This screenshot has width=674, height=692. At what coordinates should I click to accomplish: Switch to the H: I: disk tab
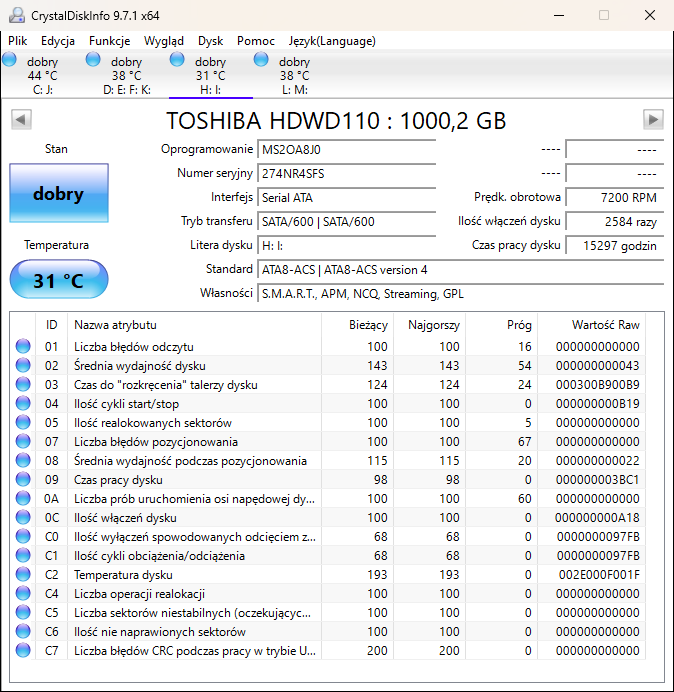tap(210, 75)
